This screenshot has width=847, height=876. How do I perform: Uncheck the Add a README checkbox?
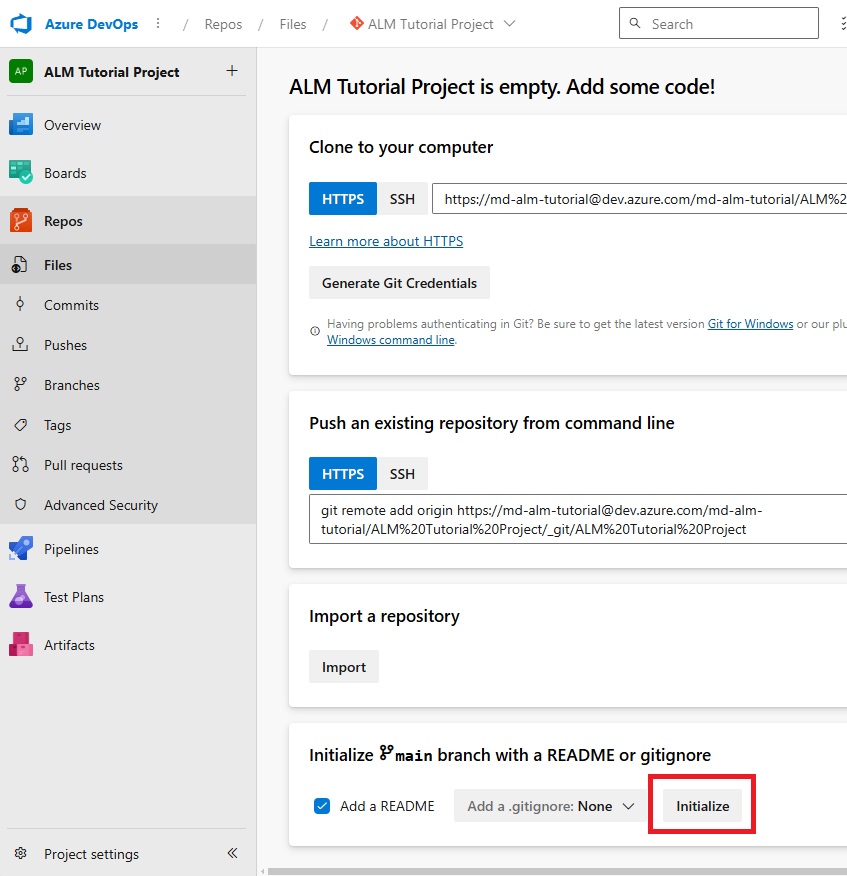(322, 806)
